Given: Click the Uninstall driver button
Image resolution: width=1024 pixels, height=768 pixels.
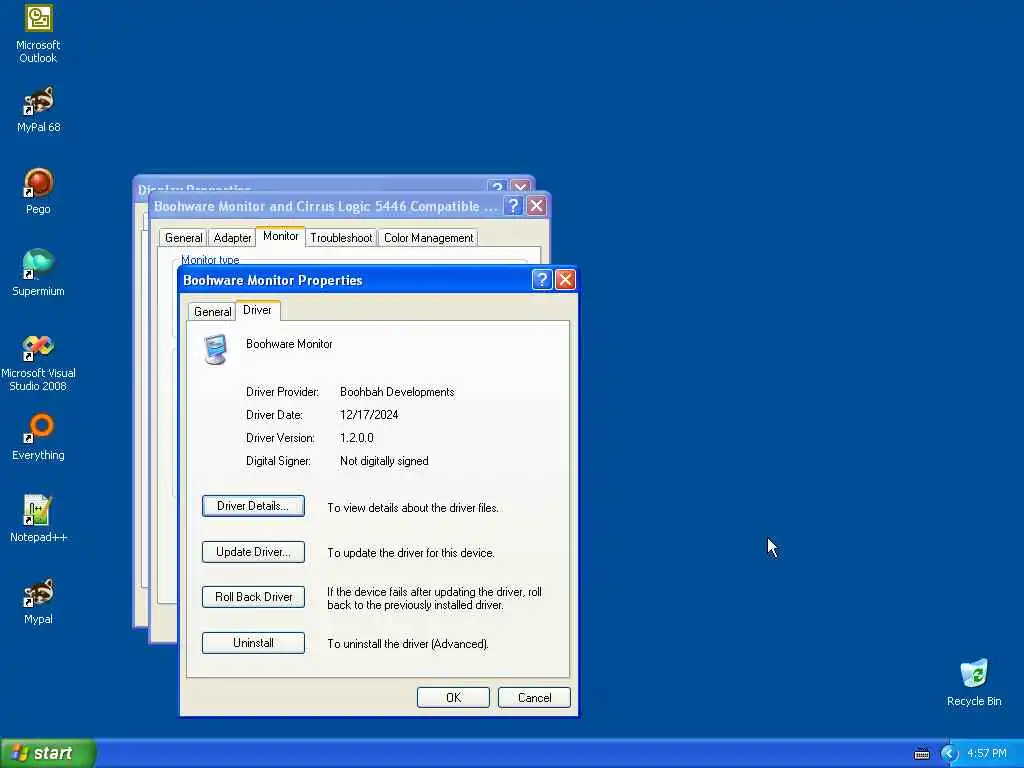Looking at the screenshot, I should 253,643.
